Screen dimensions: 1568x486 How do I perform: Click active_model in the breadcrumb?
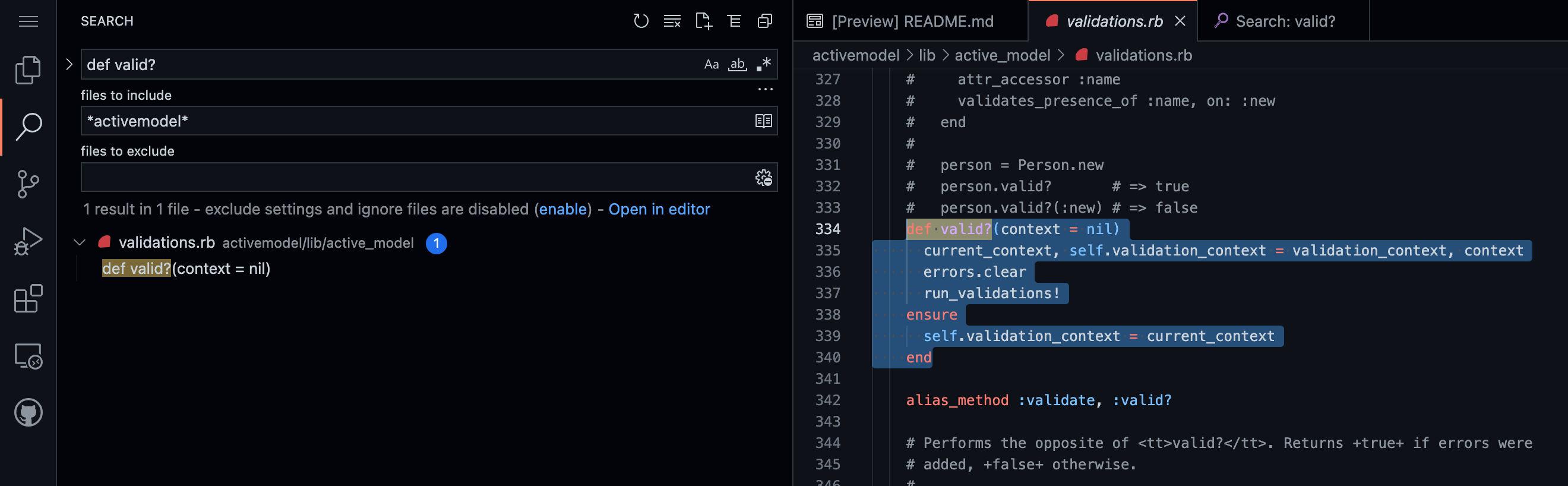(x=1003, y=55)
